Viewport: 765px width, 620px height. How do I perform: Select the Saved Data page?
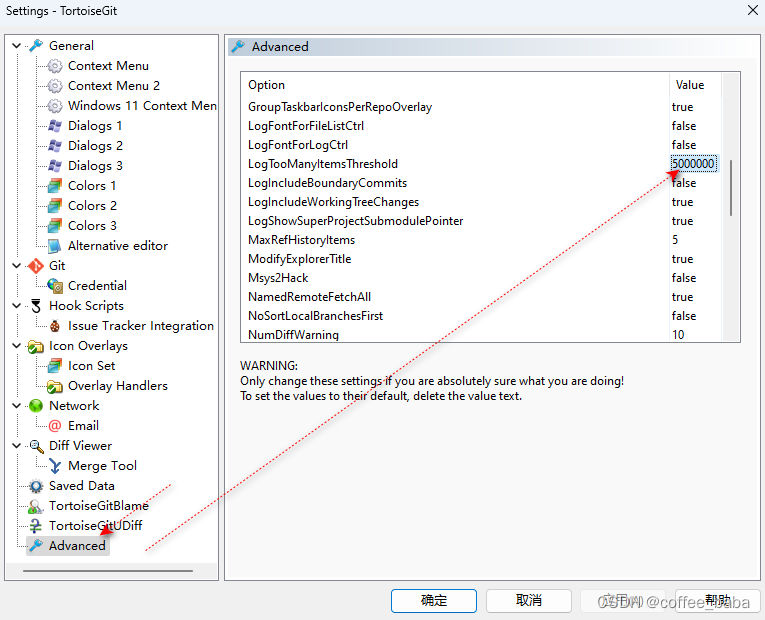81,486
